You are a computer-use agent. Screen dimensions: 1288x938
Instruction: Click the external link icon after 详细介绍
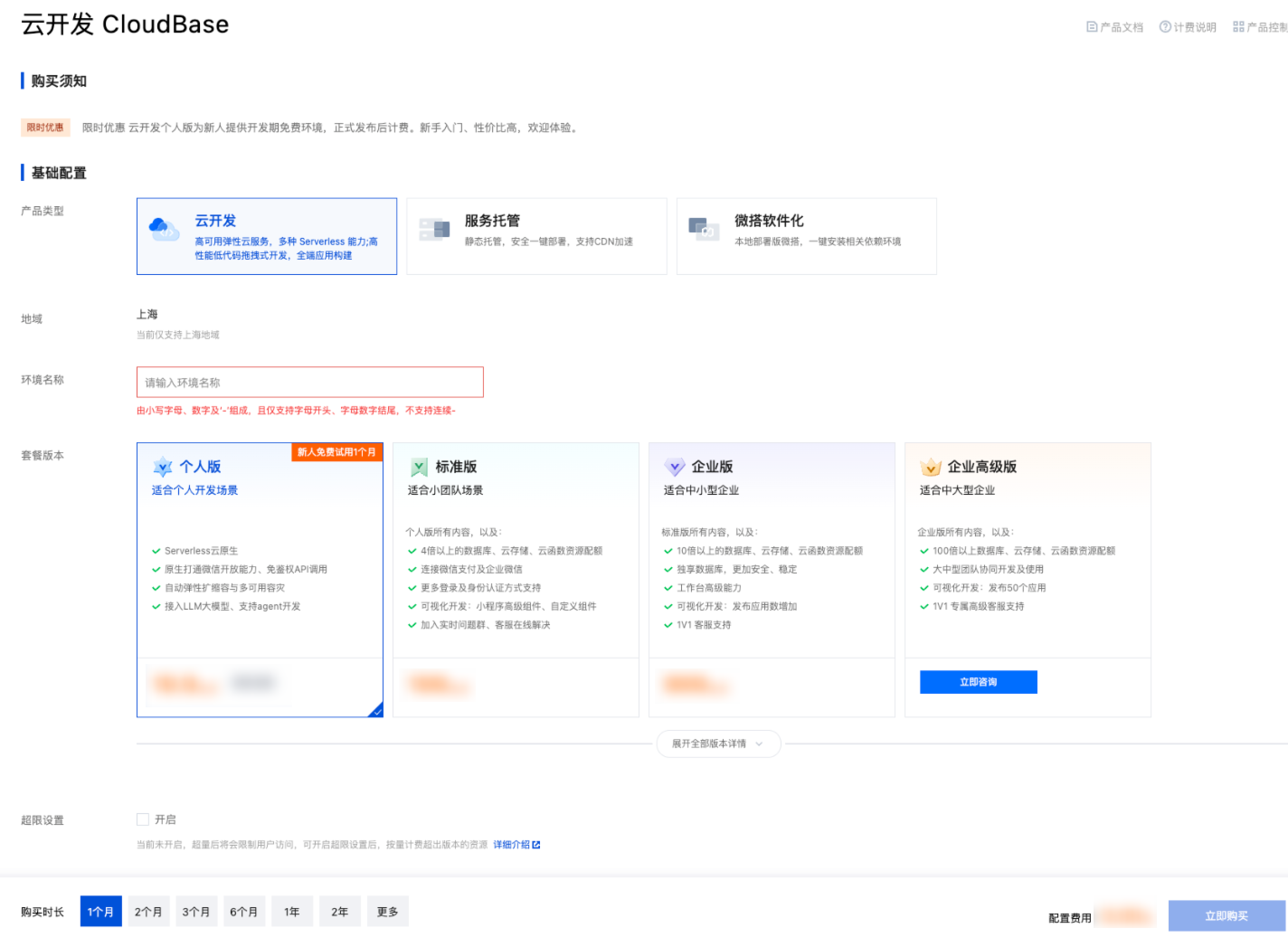click(536, 845)
